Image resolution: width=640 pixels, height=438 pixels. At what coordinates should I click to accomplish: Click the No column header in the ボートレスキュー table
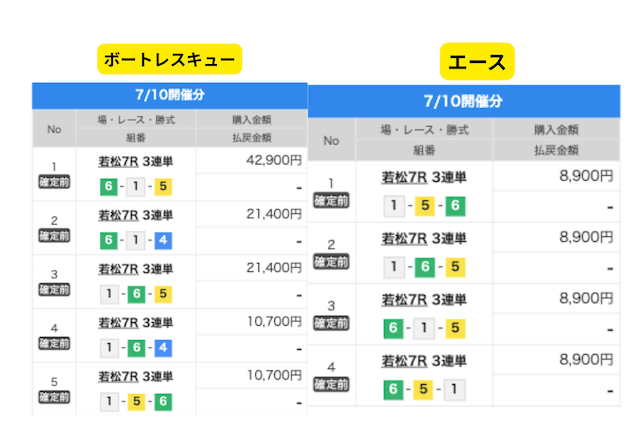(x=52, y=130)
